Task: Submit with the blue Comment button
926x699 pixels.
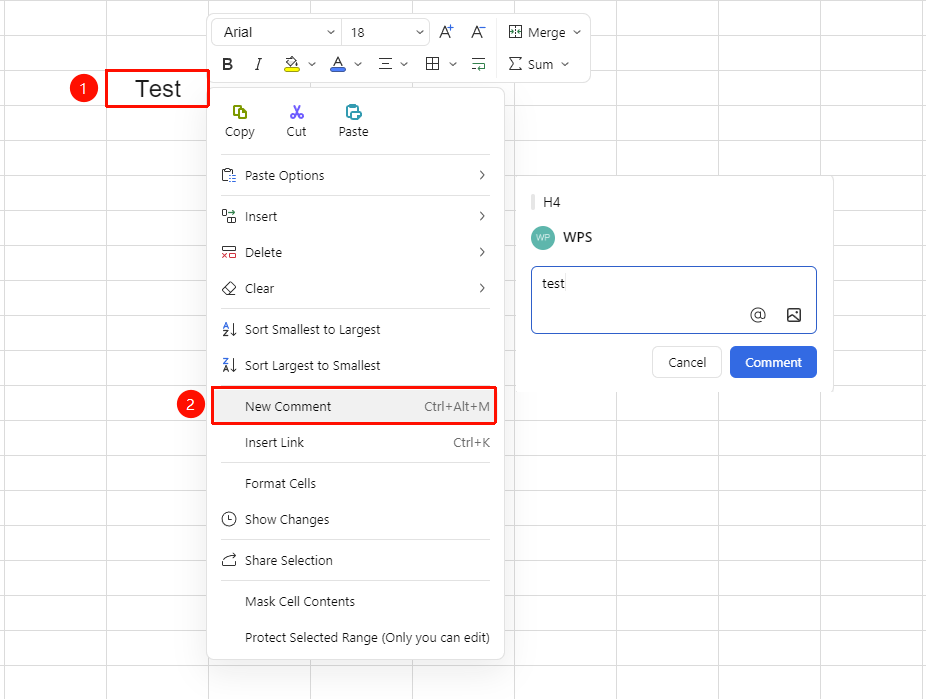Action: 774,362
